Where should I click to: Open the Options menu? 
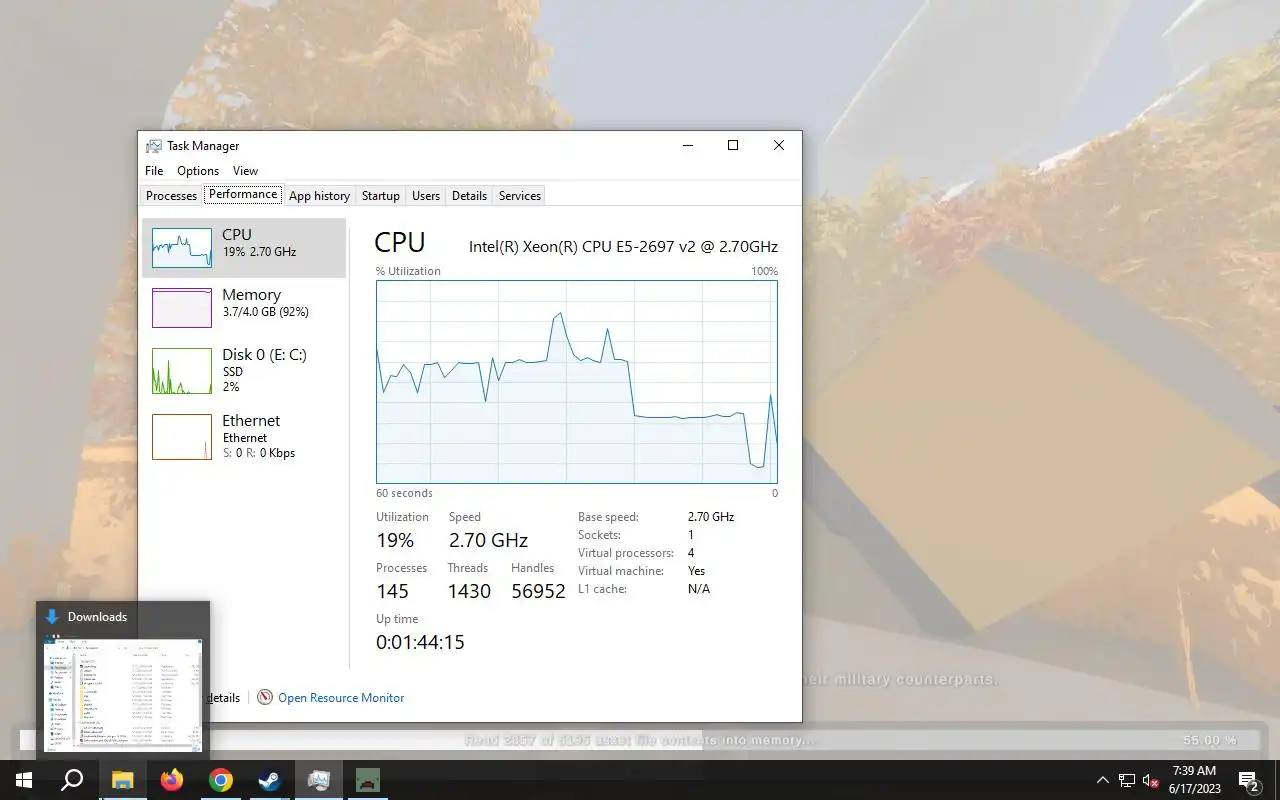pyautogui.click(x=198, y=171)
